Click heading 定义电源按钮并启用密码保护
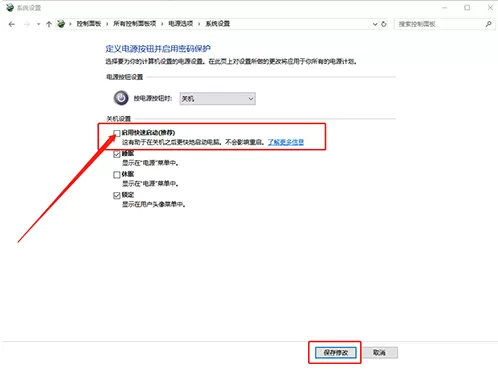 [x=158, y=49]
